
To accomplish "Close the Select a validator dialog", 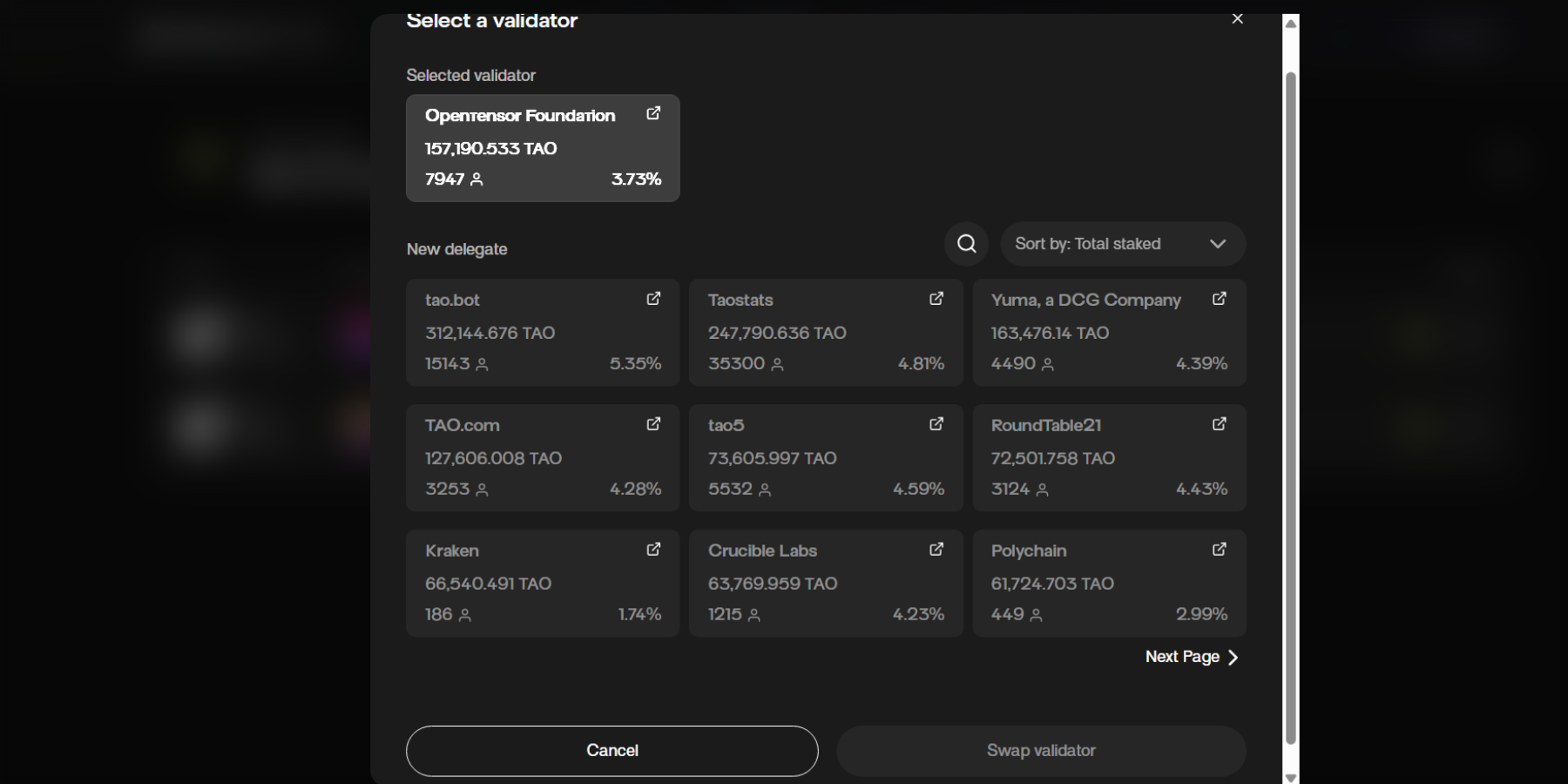I will (1237, 19).
